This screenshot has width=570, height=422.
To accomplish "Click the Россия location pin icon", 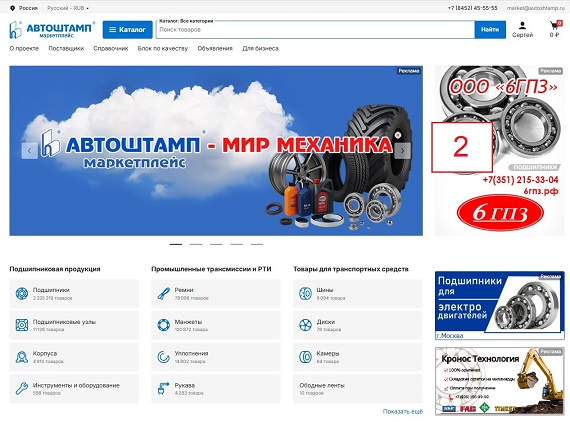I will click(x=12, y=8).
